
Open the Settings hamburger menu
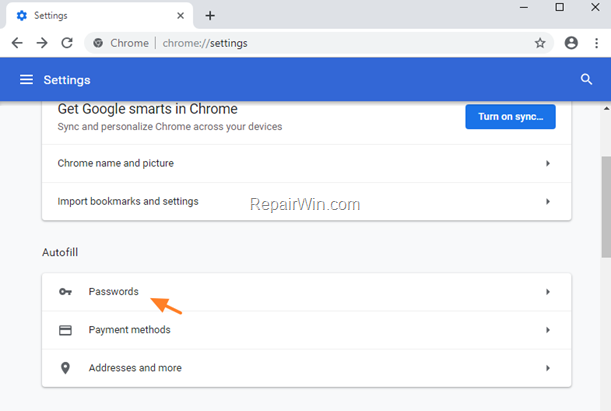[x=26, y=79]
